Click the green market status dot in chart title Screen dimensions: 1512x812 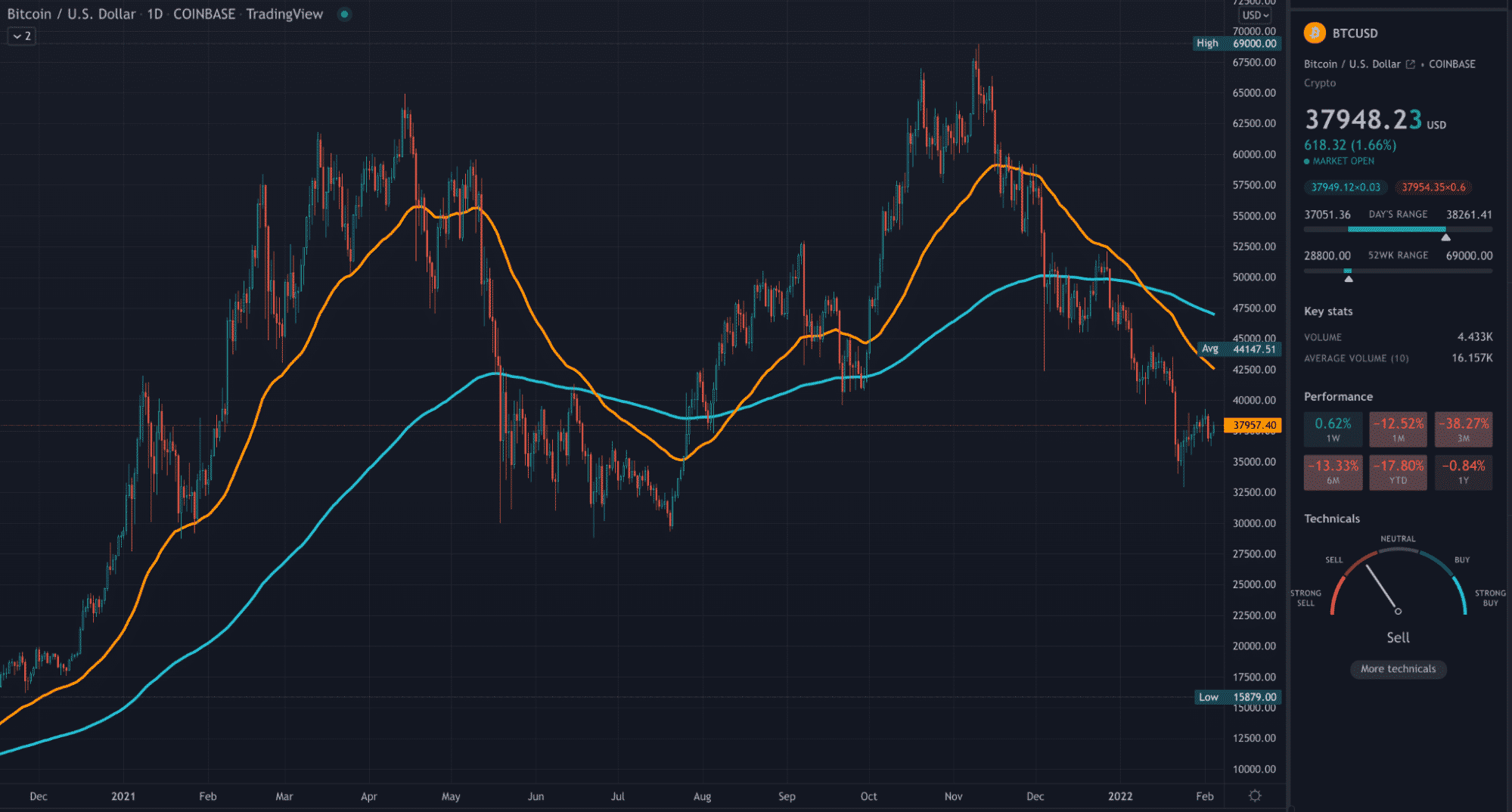click(x=344, y=14)
